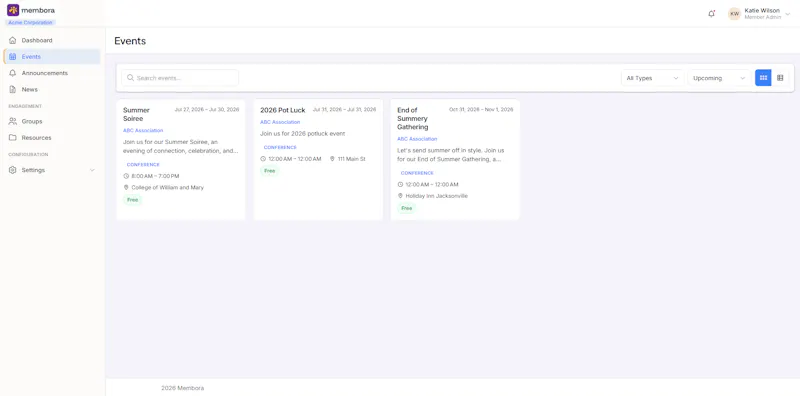Screen dimensions: 800x396
Task: Click the News document icon
Action: [x=13, y=89]
